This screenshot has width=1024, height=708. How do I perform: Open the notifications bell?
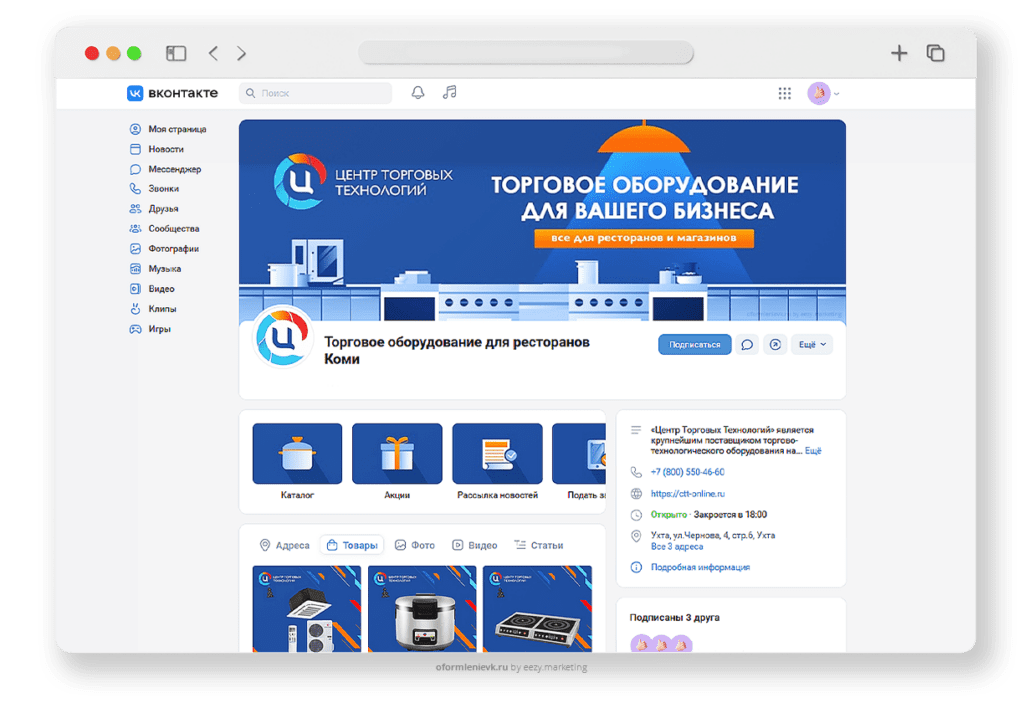(418, 93)
